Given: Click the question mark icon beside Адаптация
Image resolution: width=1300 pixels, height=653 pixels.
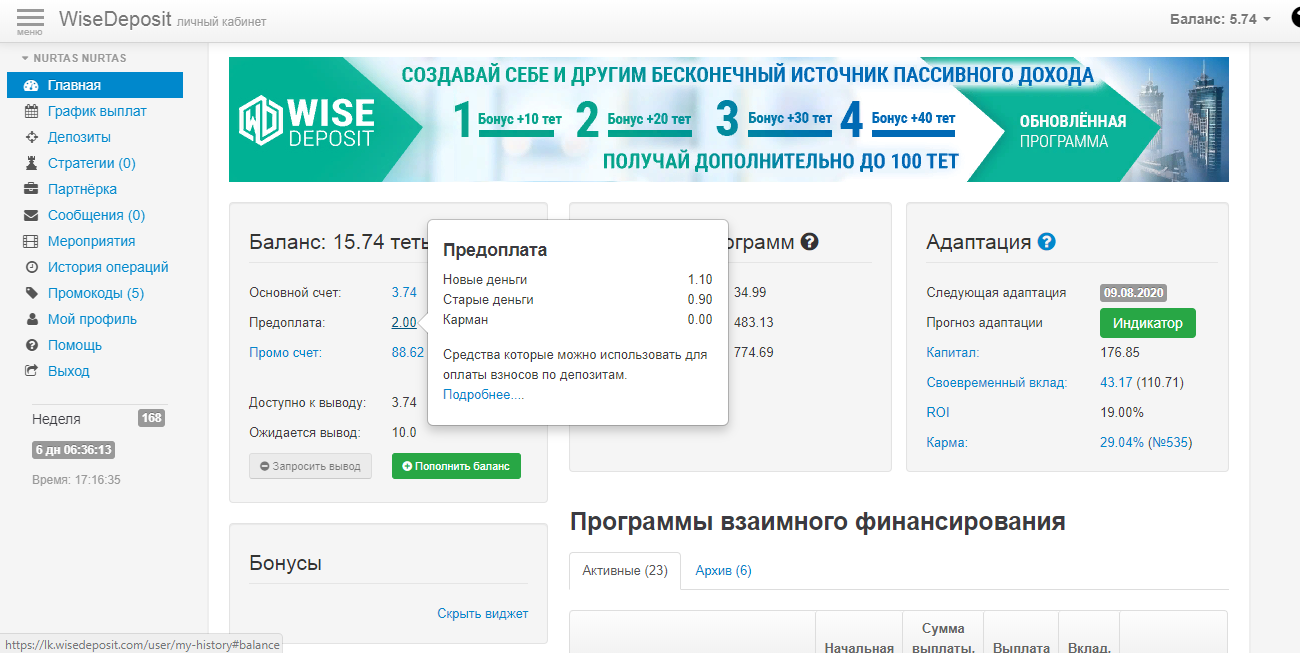Looking at the screenshot, I should [x=1046, y=242].
